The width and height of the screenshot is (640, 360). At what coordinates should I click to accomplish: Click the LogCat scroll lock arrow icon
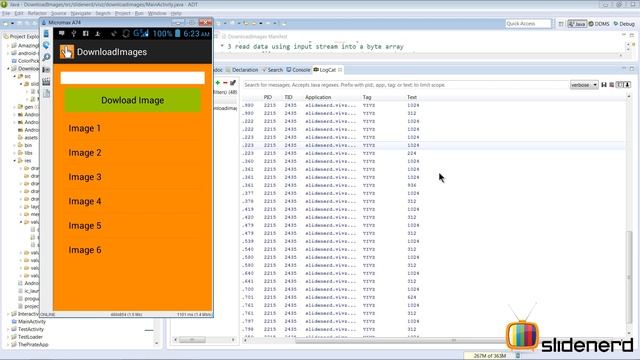pyautogui.click(x=627, y=85)
